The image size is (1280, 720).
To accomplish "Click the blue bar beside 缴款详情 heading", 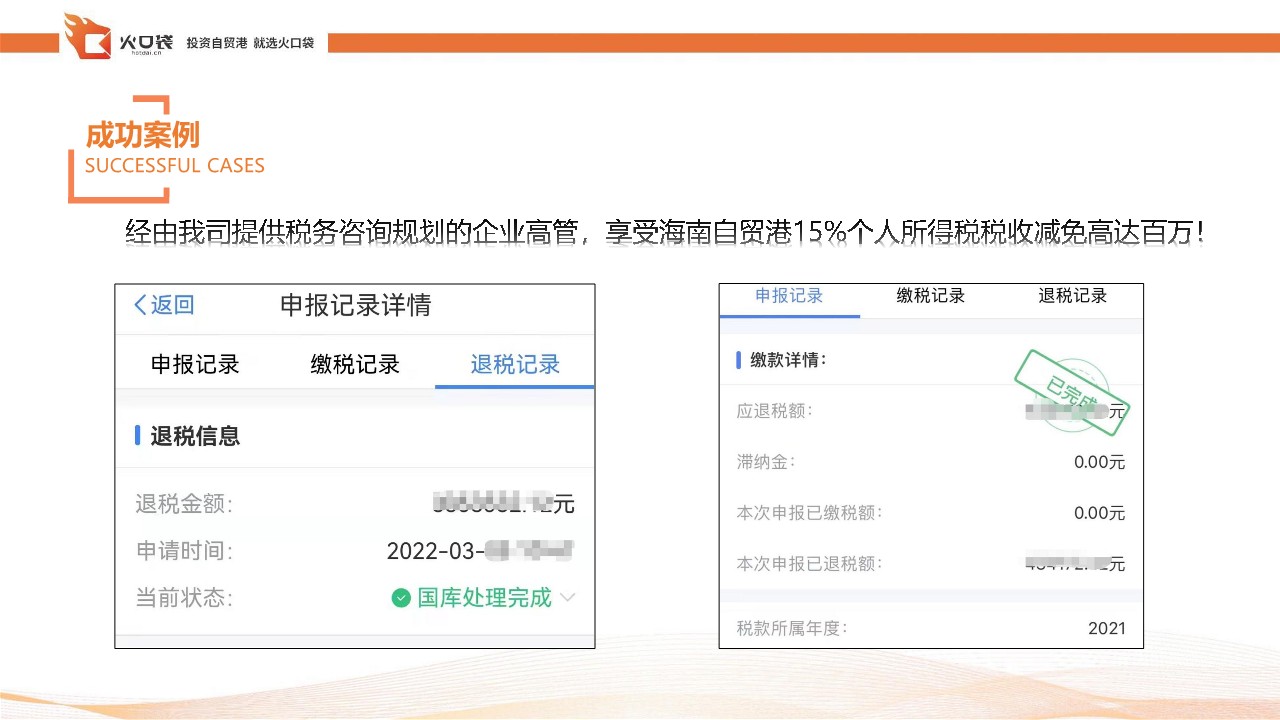I will 738,360.
